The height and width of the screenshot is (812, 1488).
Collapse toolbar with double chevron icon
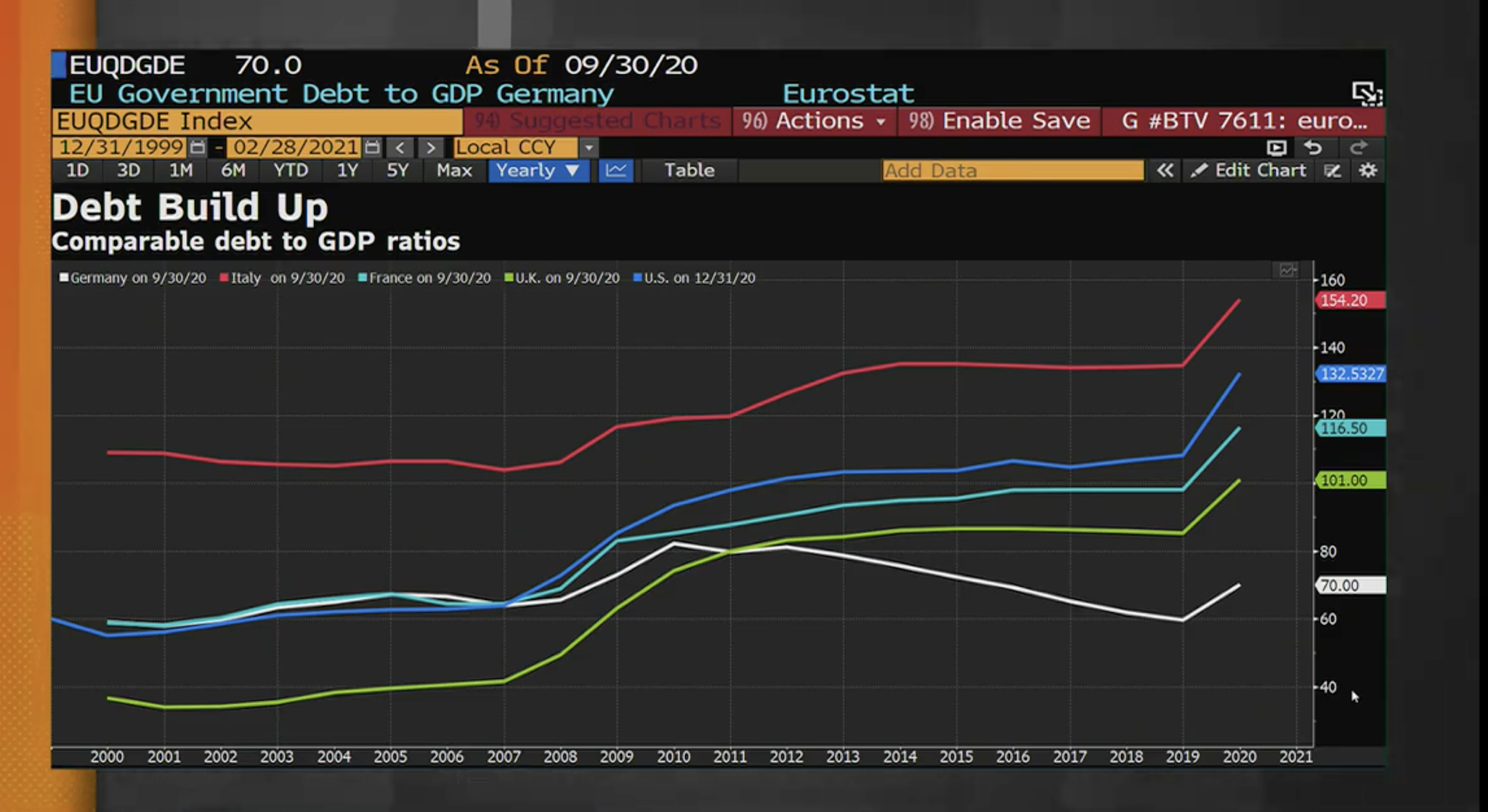1164,171
